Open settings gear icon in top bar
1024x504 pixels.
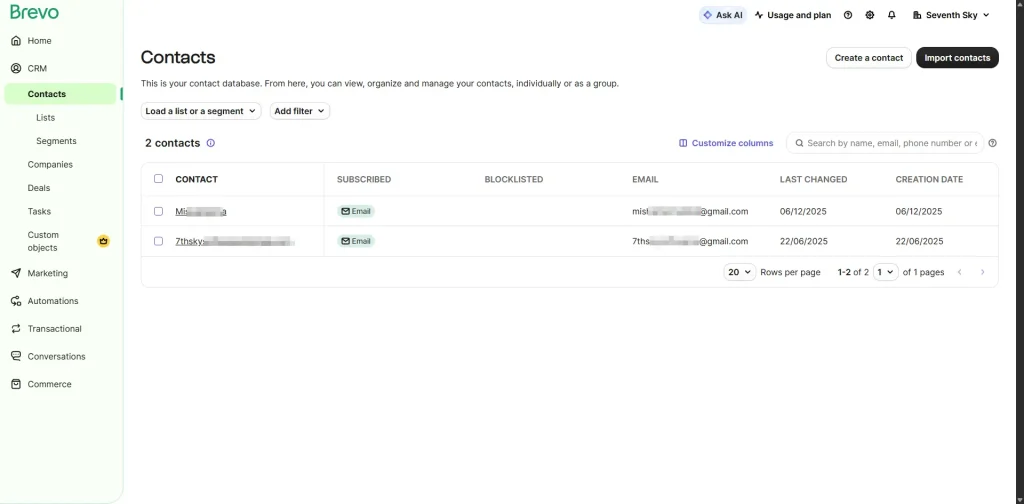point(870,15)
